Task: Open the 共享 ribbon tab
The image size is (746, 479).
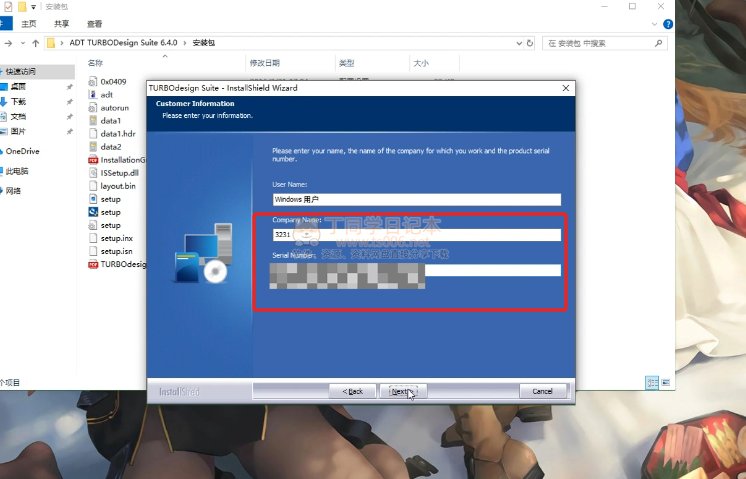Action: click(x=62, y=23)
